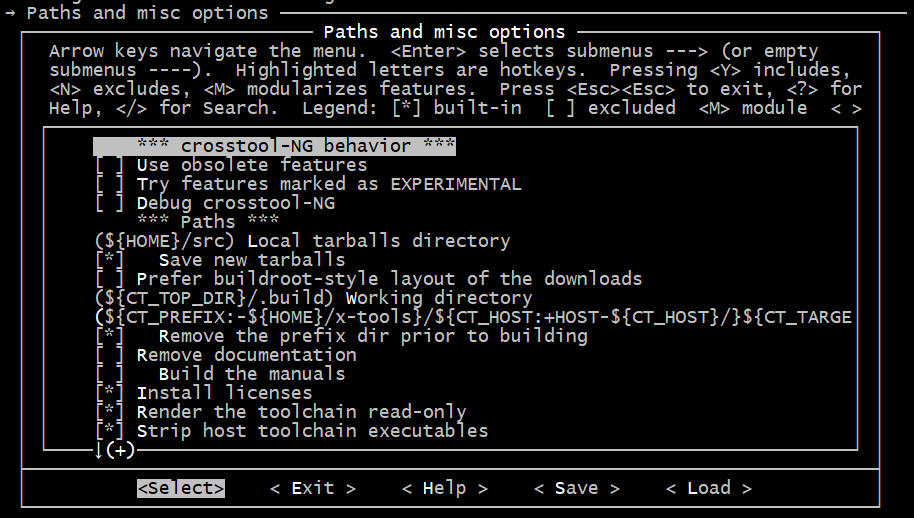Disable Save new tarballs option

pos(110,260)
